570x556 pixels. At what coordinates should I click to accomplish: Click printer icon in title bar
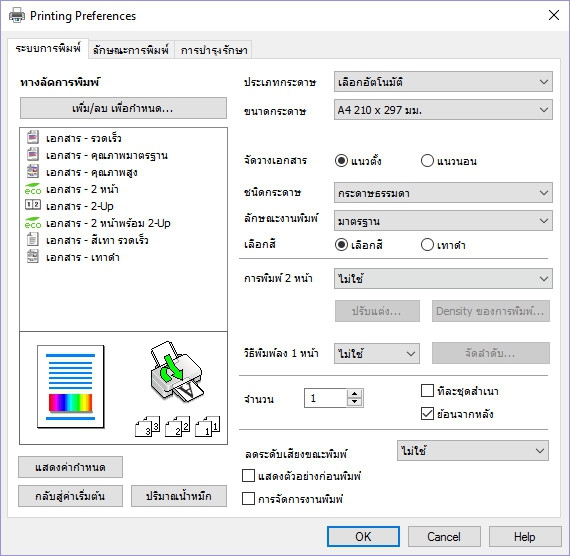(x=17, y=16)
